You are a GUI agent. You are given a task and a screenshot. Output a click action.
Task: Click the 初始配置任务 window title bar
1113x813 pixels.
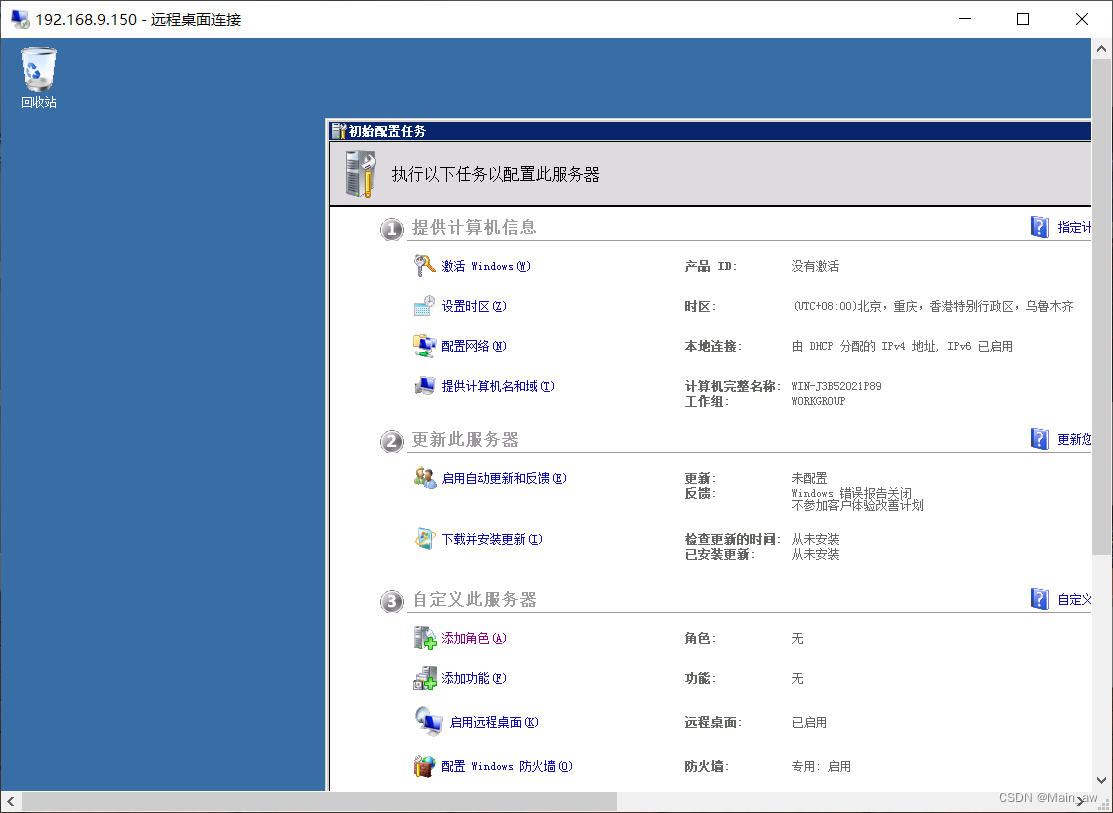pos(710,131)
